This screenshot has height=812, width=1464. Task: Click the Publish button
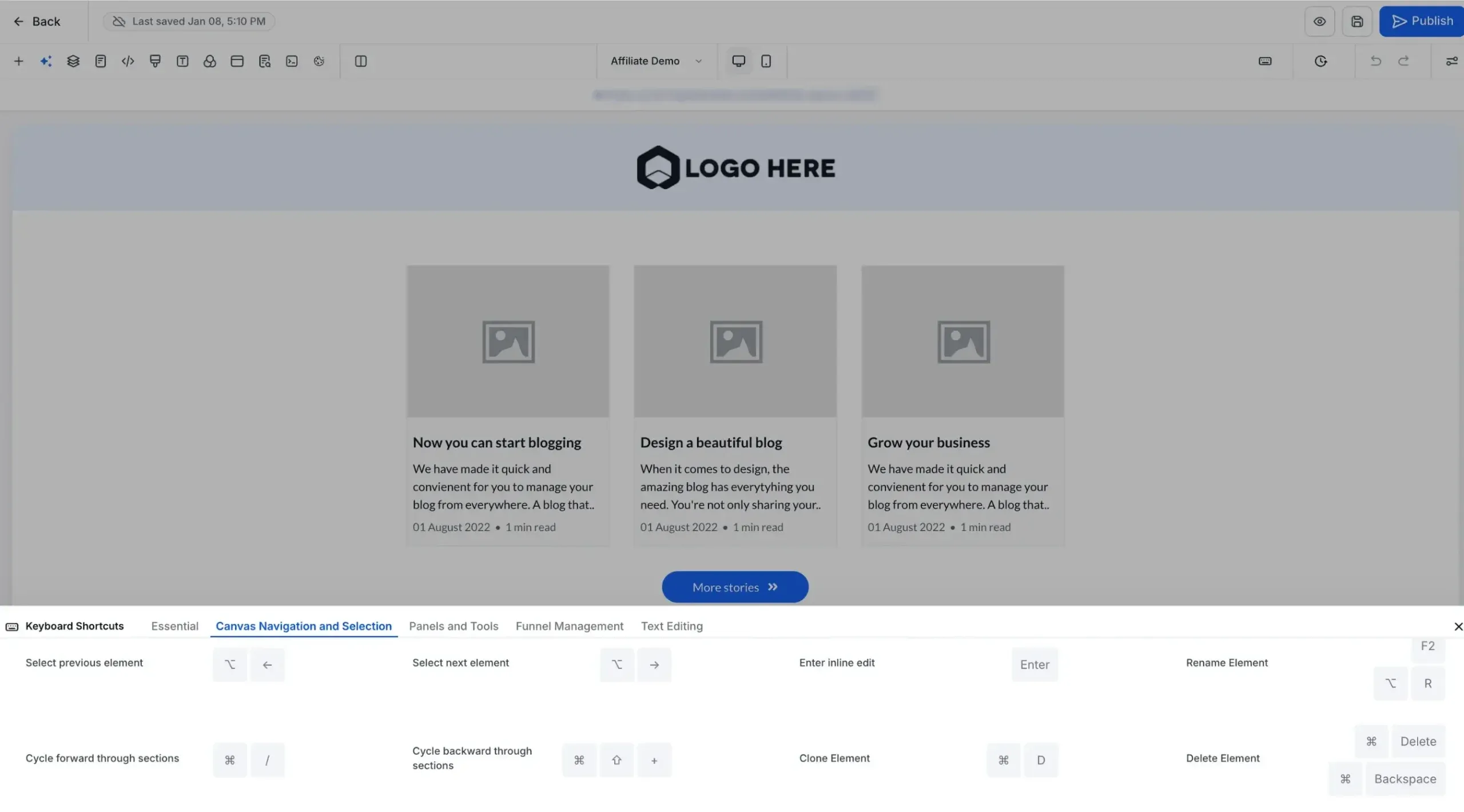1421,21
